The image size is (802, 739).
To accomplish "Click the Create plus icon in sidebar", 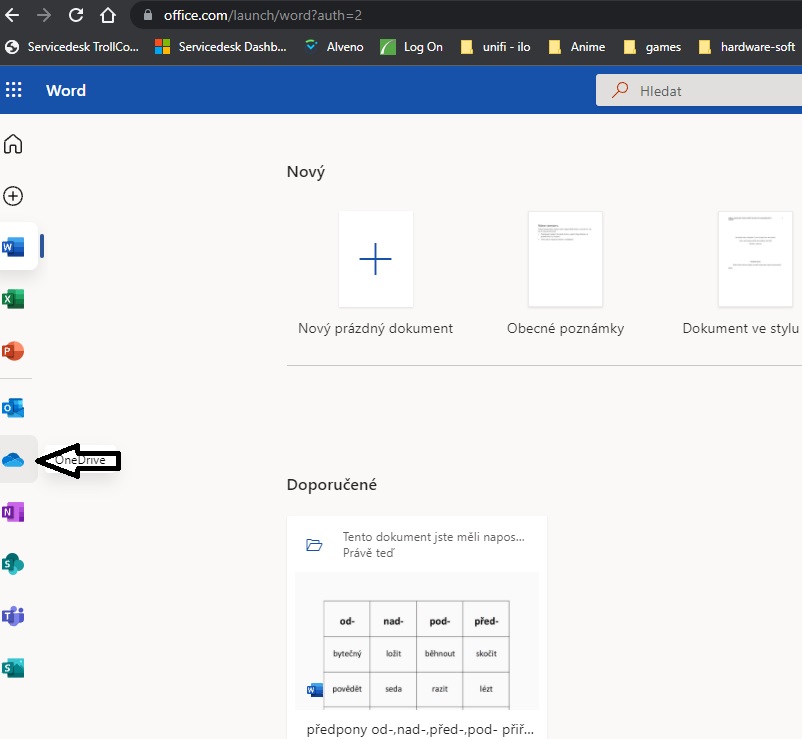I will pyautogui.click(x=14, y=197).
